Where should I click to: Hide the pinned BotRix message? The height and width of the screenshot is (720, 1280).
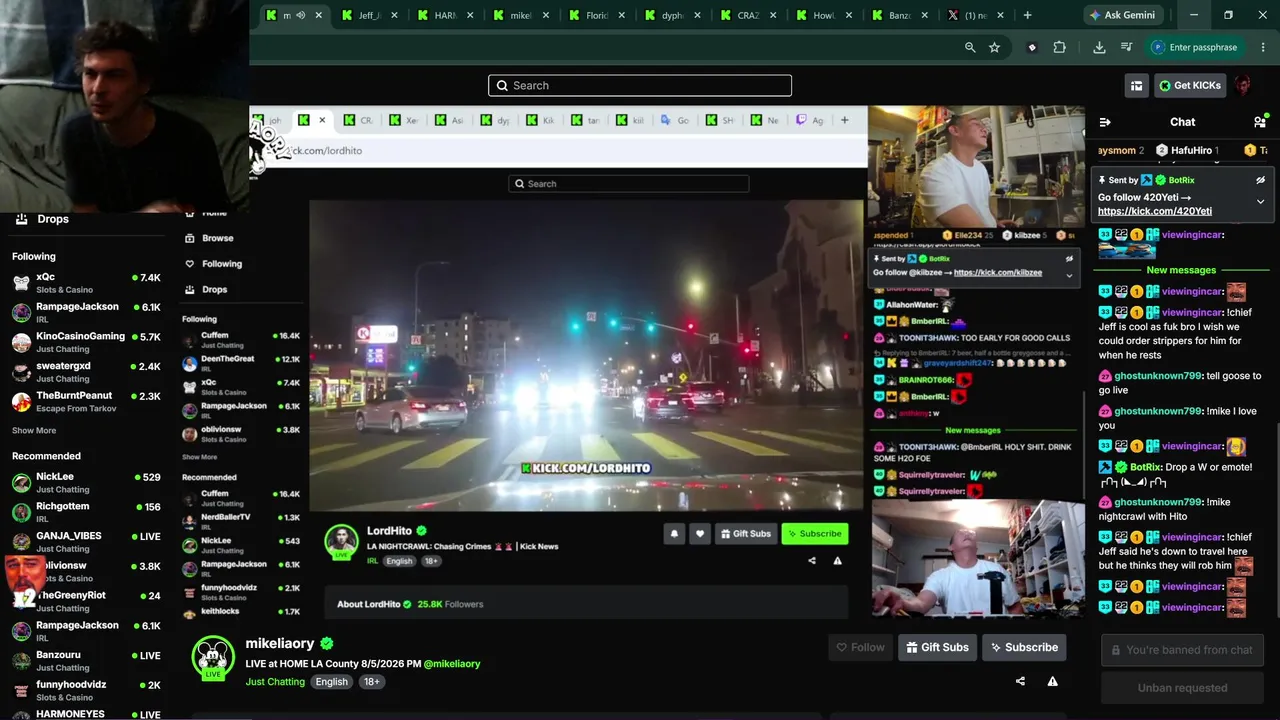1260,180
